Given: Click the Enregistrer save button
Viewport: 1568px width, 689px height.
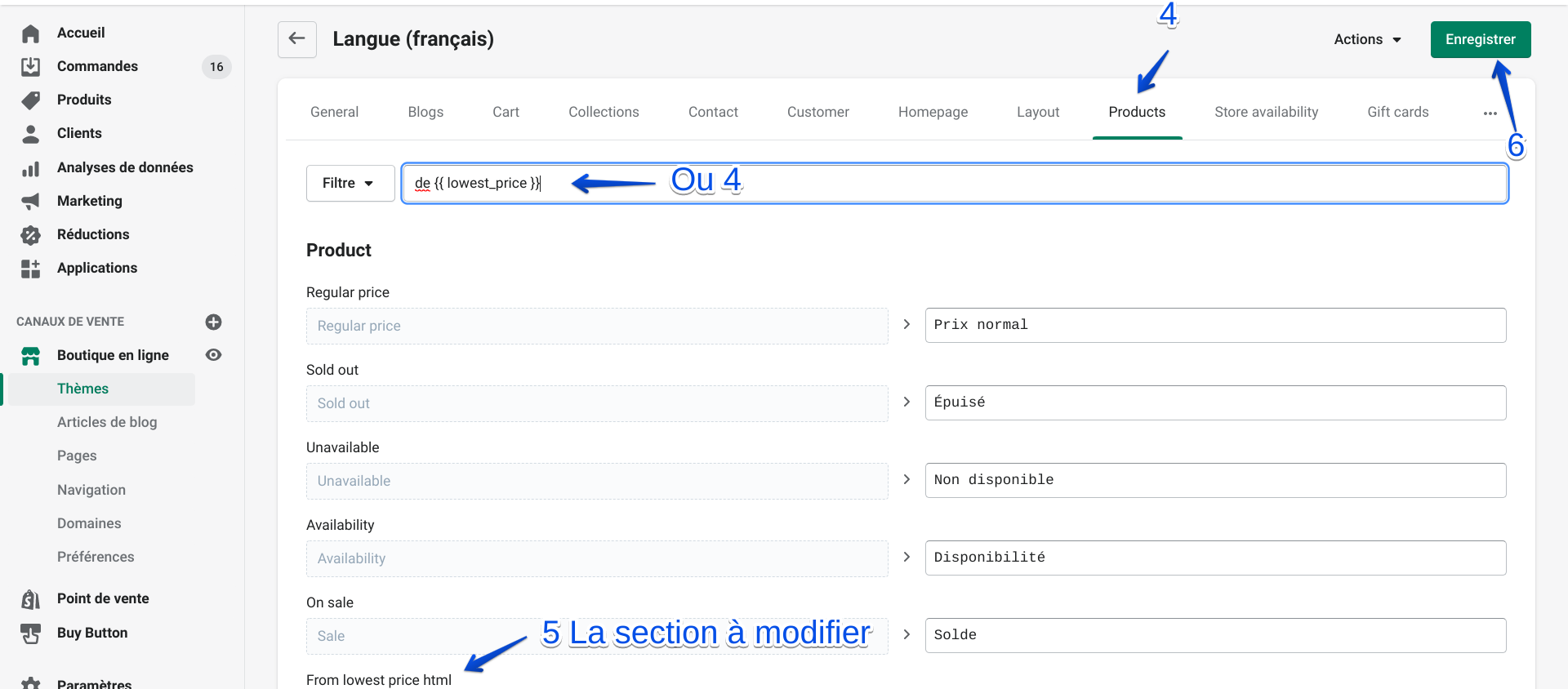Looking at the screenshot, I should pos(1480,39).
